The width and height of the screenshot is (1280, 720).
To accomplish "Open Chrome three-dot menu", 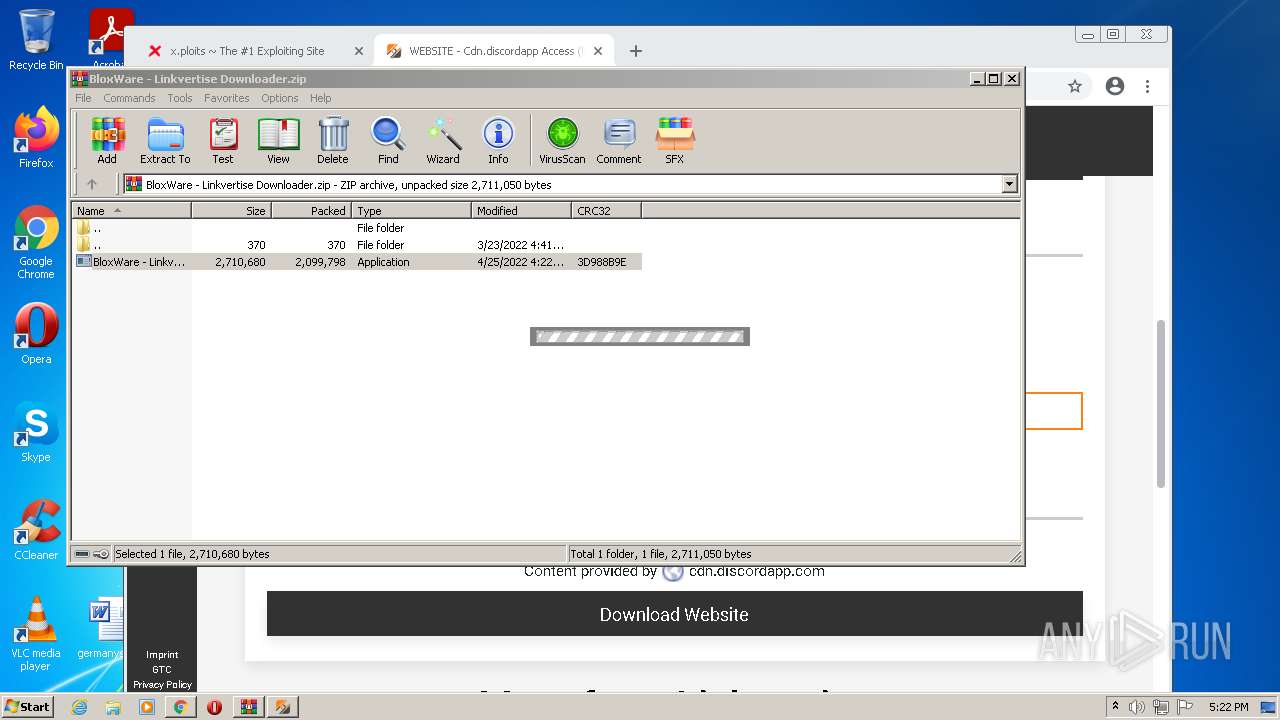I will click(x=1148, y=86).
